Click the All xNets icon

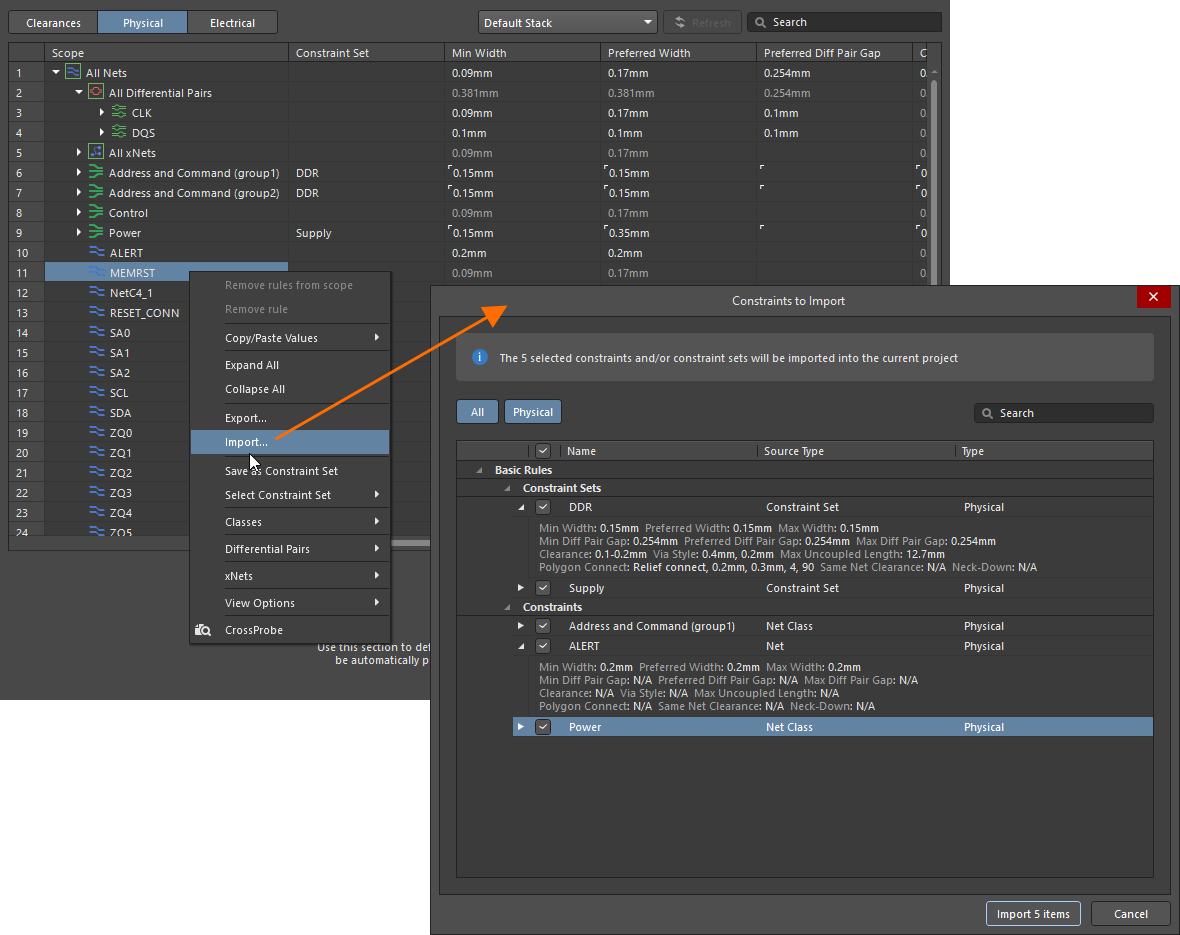[96, 152]
